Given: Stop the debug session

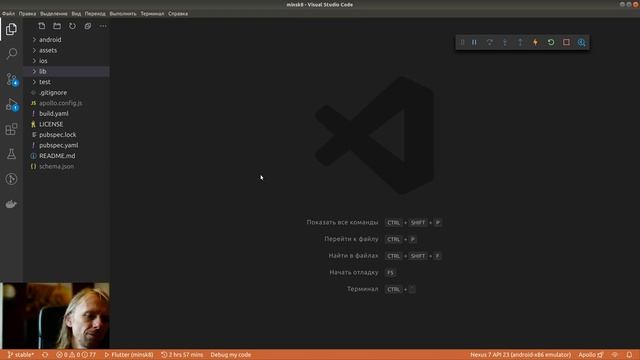Looking at the screenshot, I should [x=566, y=42].
